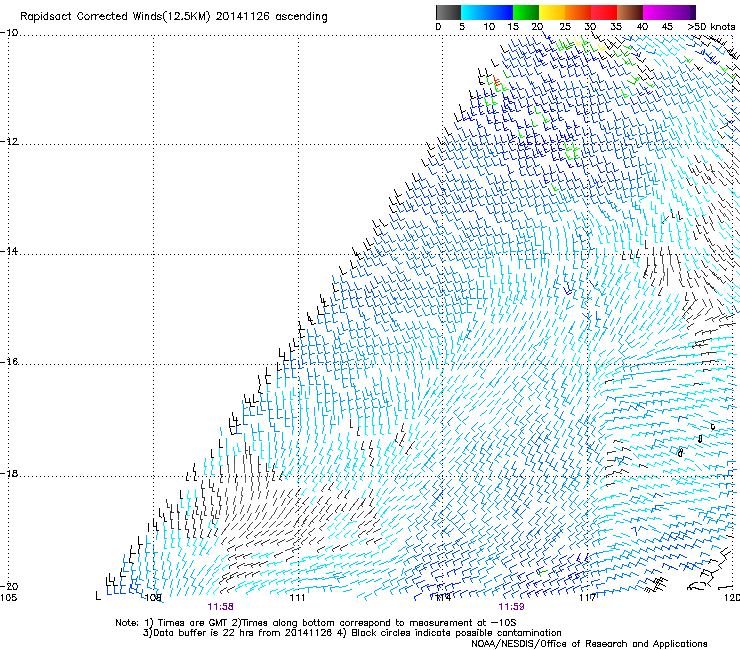Click the 'NOAA/NESDIS/Office of Research and Applications' credit
Screen dimensions: 740x650
[589, 644]
